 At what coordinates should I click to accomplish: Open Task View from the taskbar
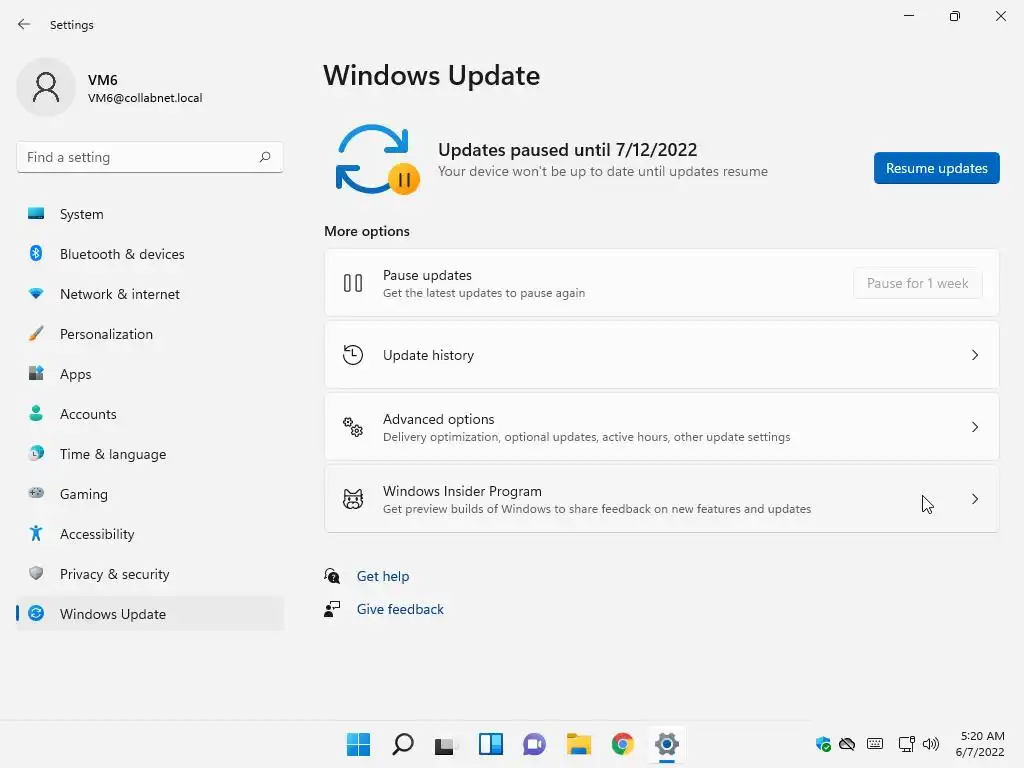click(446, 744)
